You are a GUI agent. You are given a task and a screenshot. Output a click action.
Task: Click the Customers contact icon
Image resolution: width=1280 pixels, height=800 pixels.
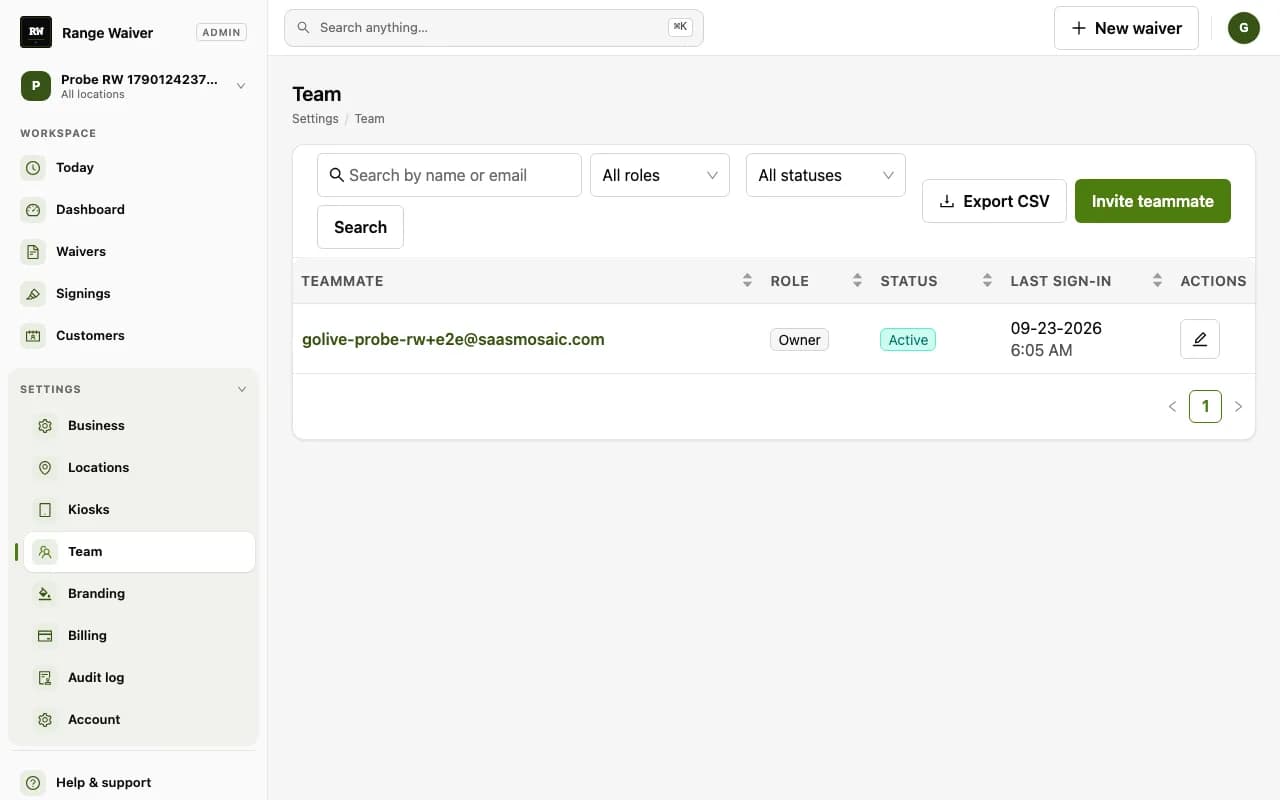click(x=33, y=336)
